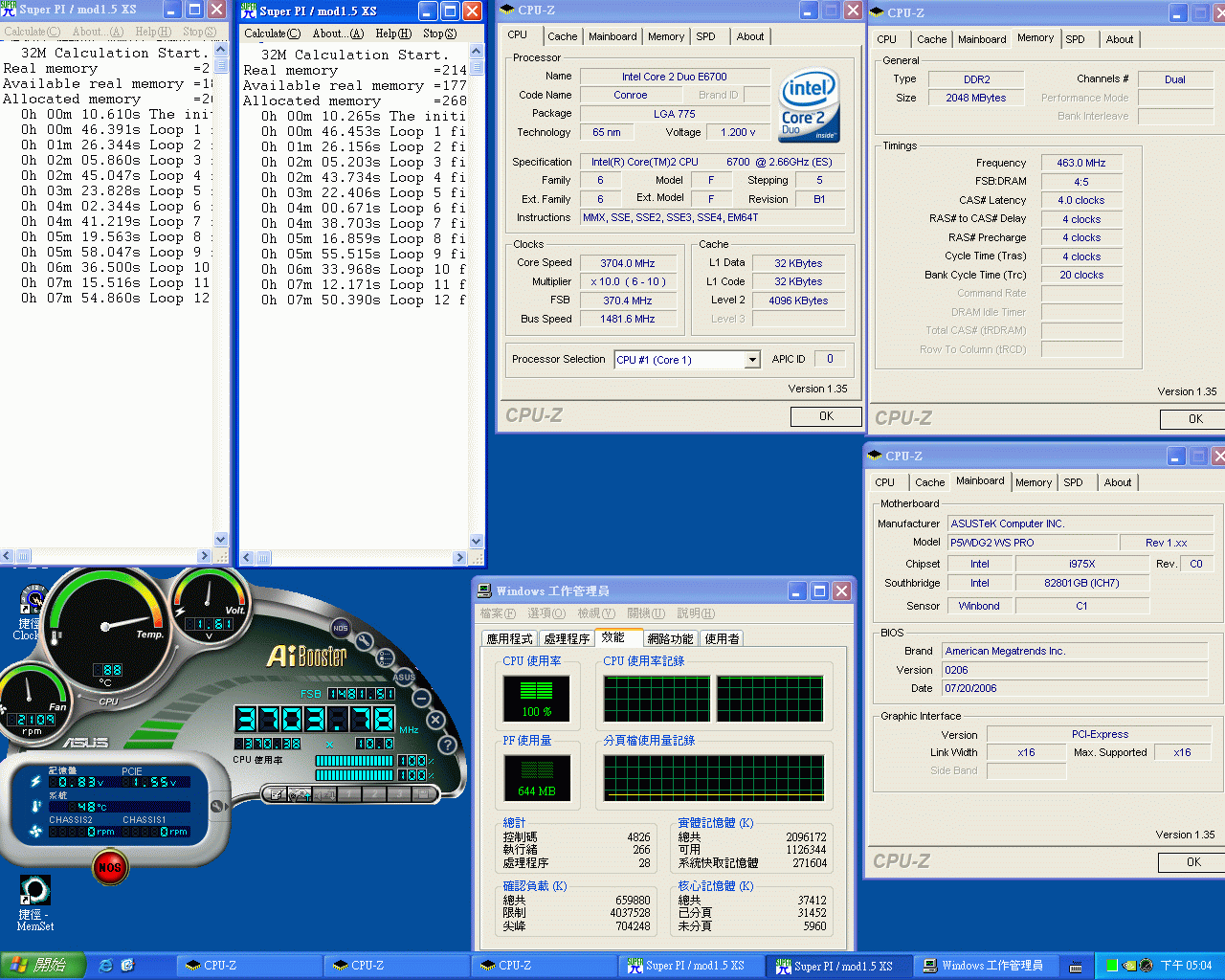The width and height of the screenshot is (1225, 980).
Task: Open Task Manager 說明 (Help) menu
Action: point(696,613)
